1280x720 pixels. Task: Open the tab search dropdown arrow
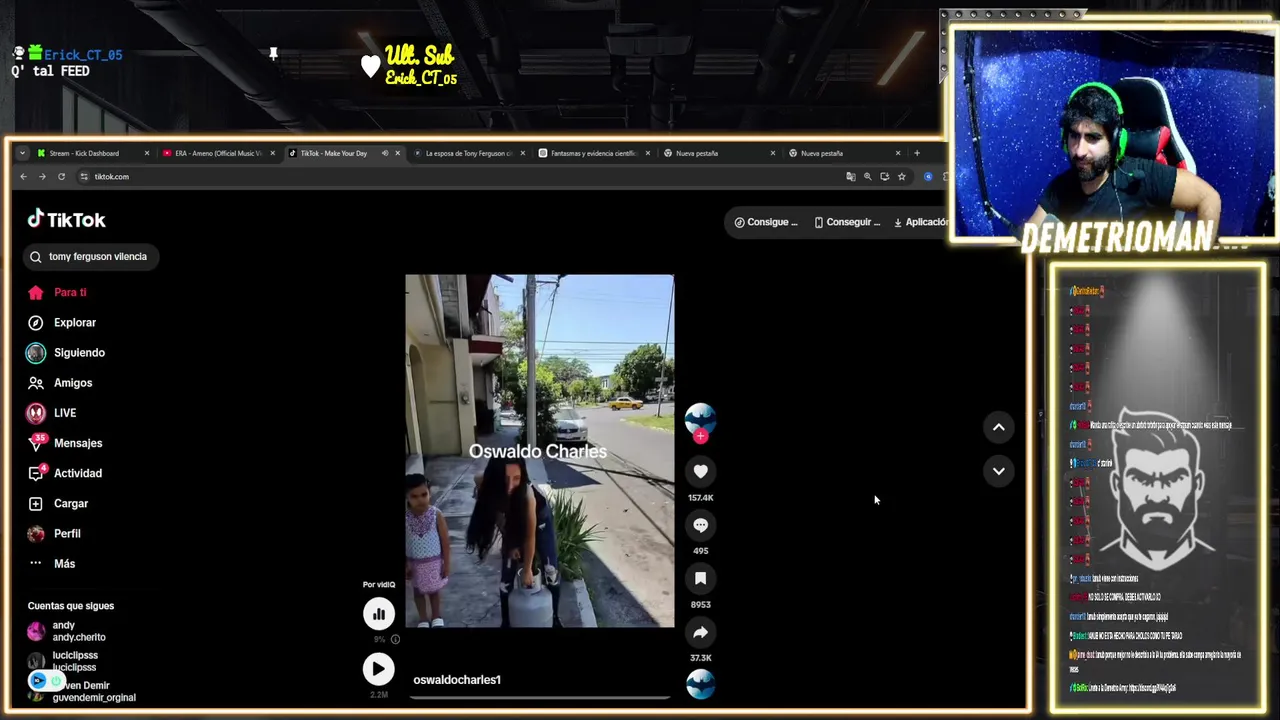(22, 153)
